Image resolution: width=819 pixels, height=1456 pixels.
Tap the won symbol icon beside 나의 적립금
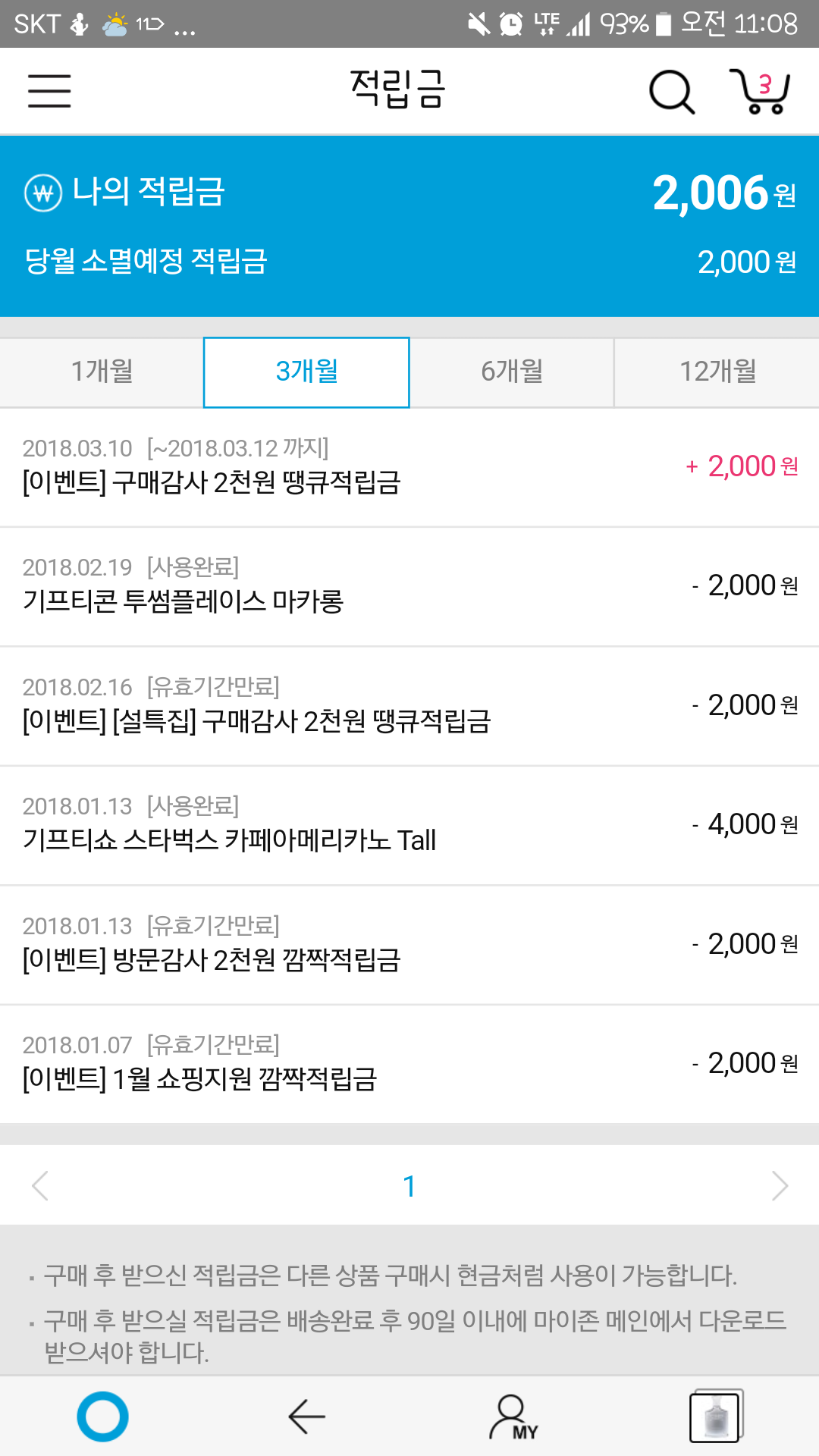point(43,193)
